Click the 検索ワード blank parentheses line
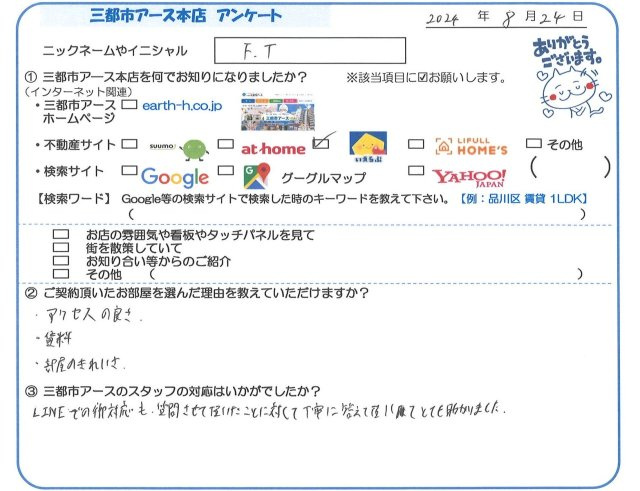The height and width of the screenshot is (491, 640). 357,214
